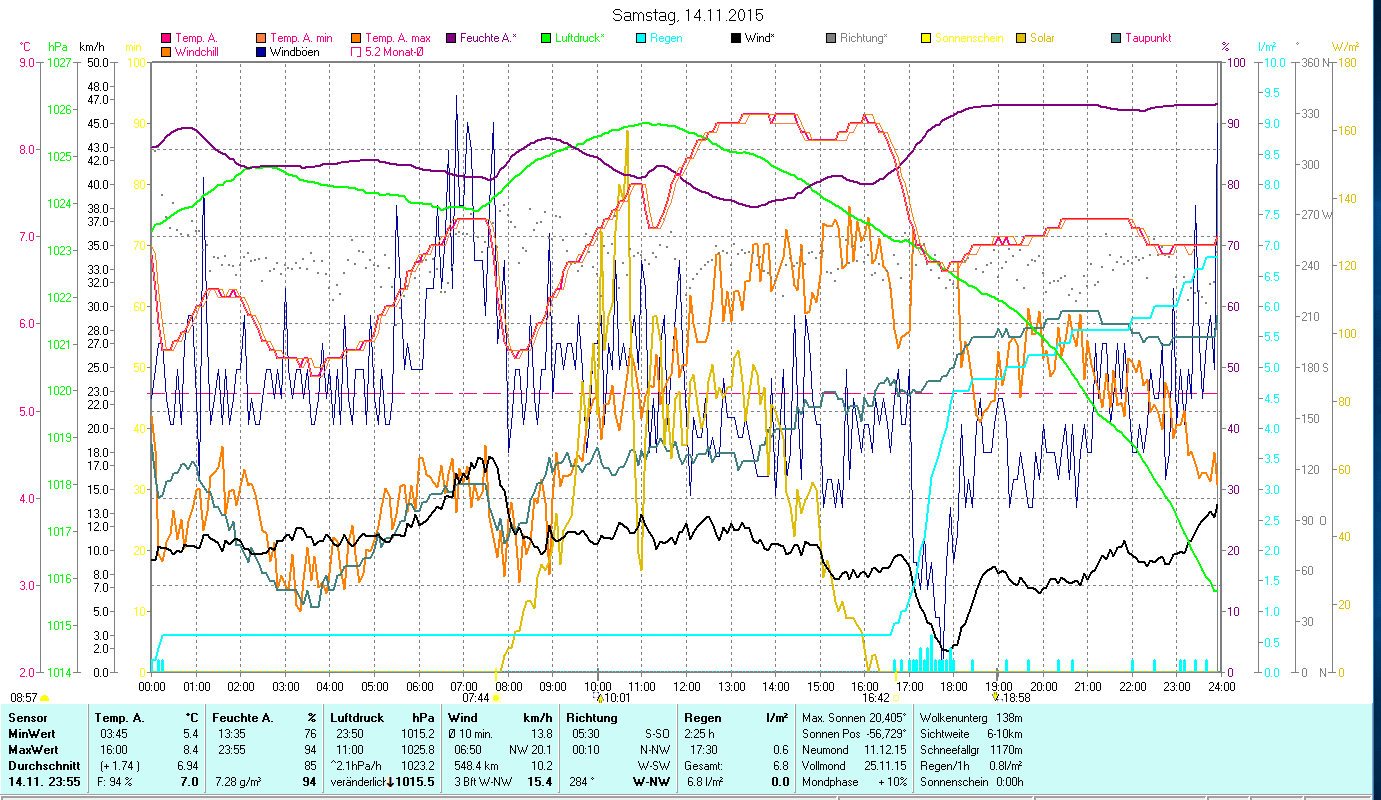Click the Wolkenunterg 138m entry
This screenshot has width=1381, height=800.
pyautogui.click(x=969, y=718)
